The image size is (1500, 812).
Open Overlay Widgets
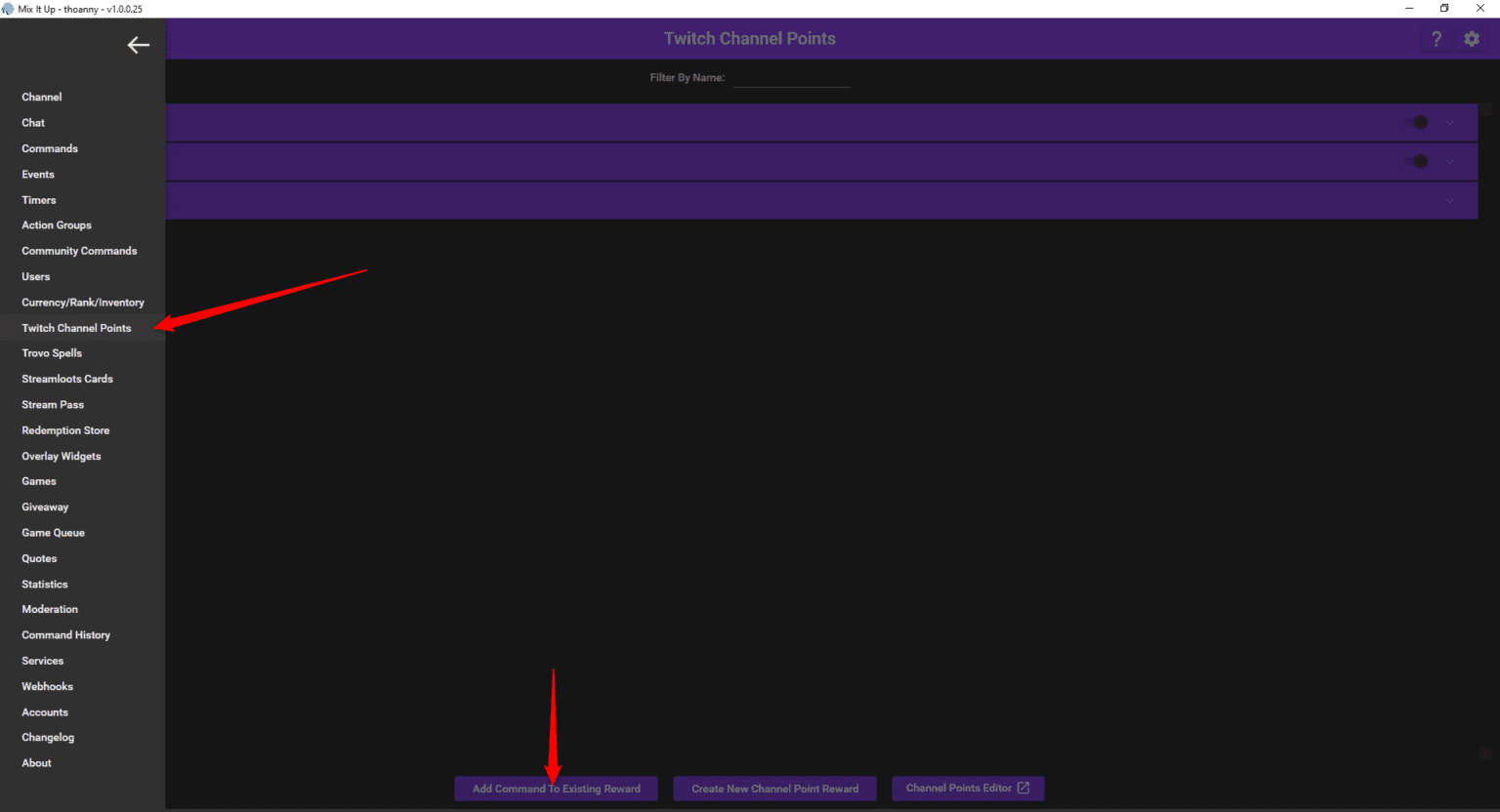coord(62,456)
